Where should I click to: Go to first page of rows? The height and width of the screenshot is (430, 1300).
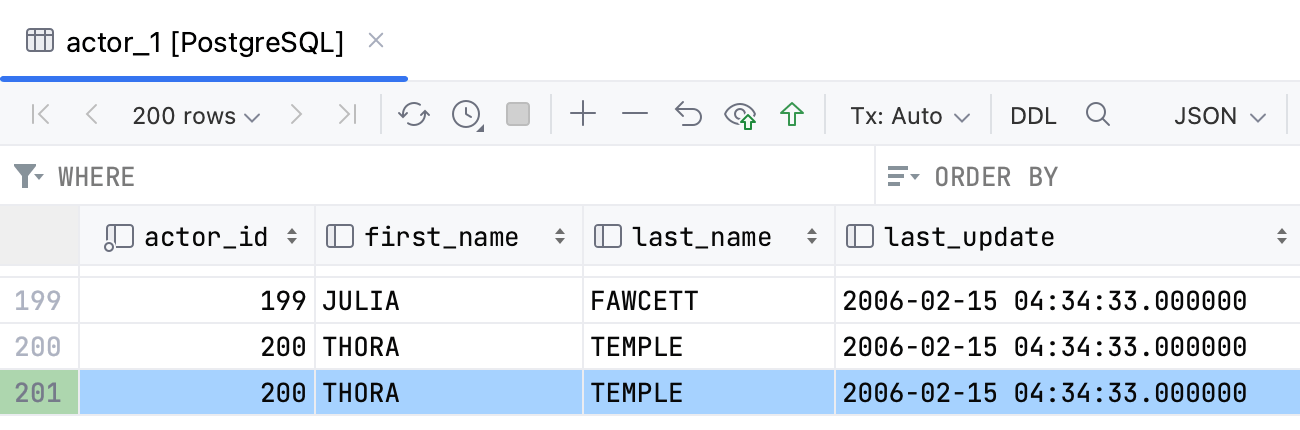pos(41,115)
